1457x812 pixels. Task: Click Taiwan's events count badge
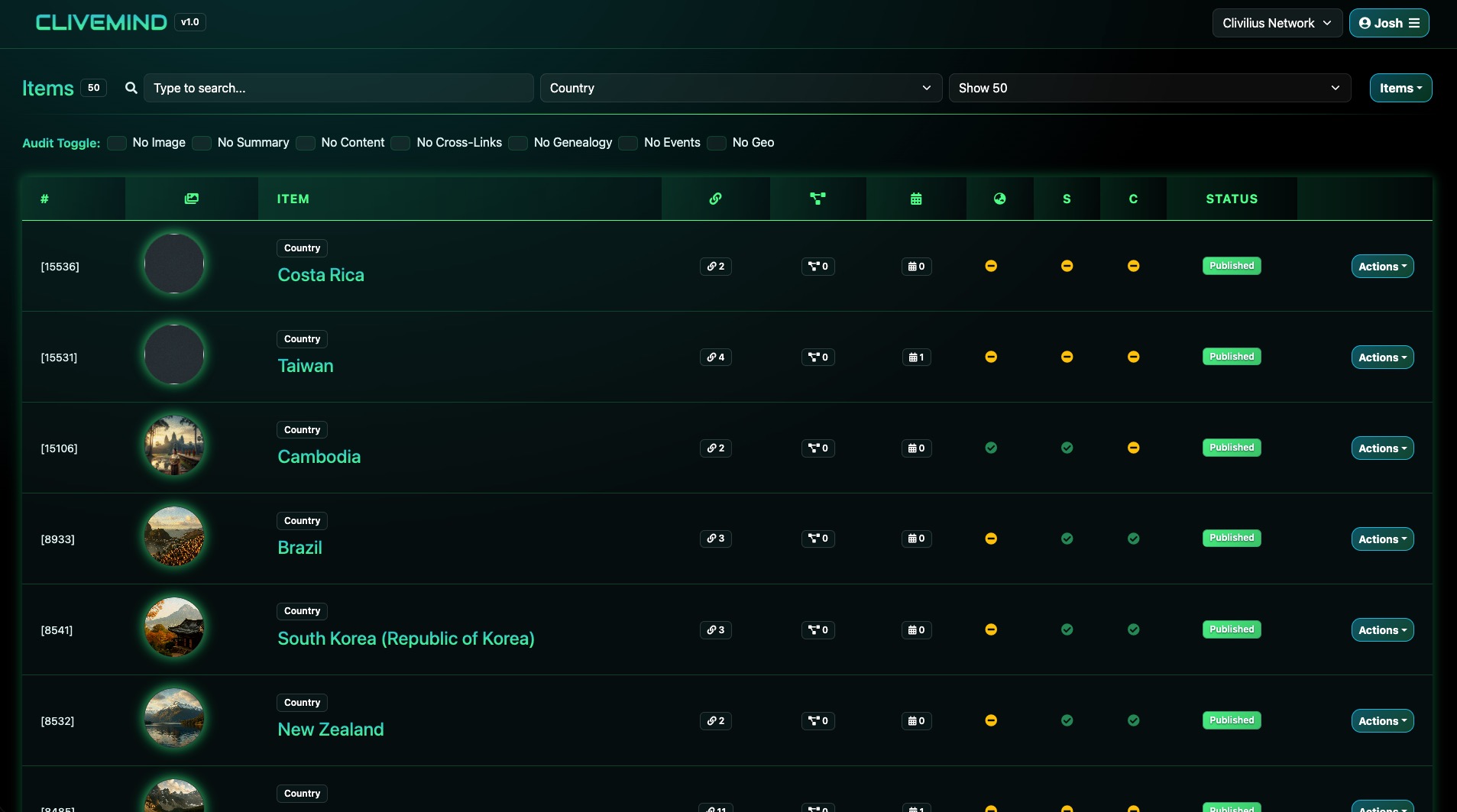tap(916, 357)
